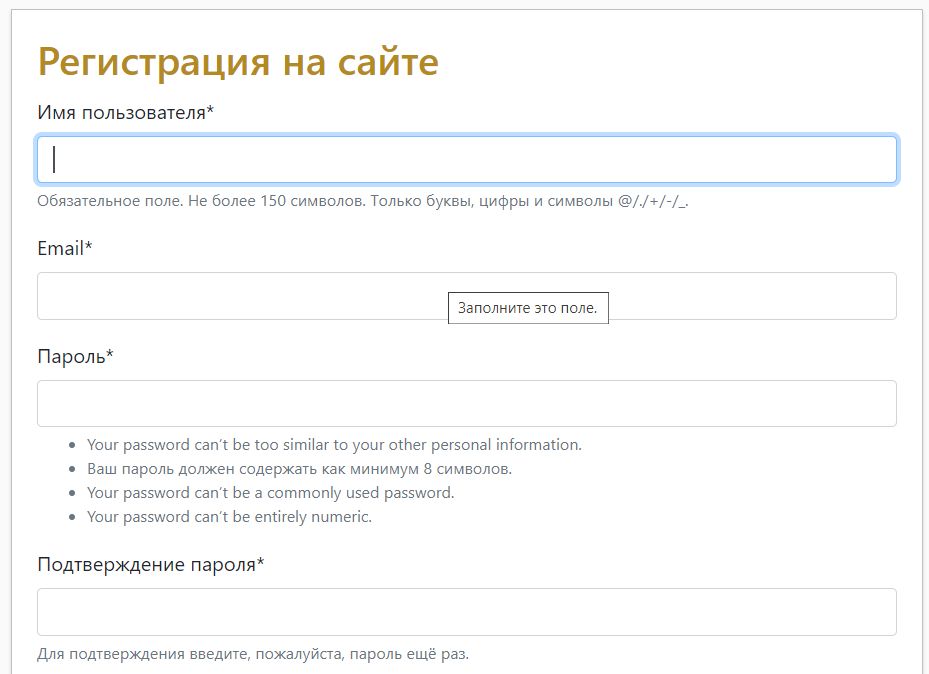Click the hint about минимум 8 символов
The width and height of the screenshot is (929, 674).
[299, 469]
